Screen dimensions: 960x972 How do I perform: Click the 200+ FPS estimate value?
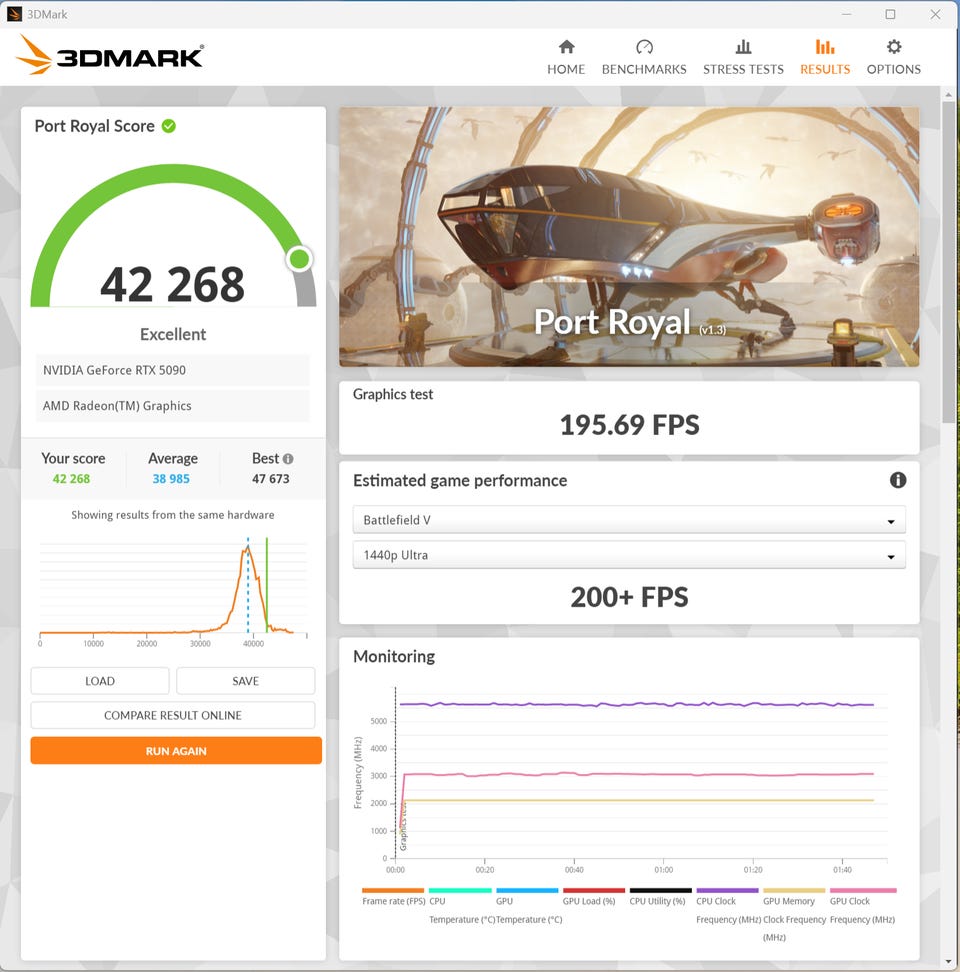pyautogui.click(x=629, y=597)
